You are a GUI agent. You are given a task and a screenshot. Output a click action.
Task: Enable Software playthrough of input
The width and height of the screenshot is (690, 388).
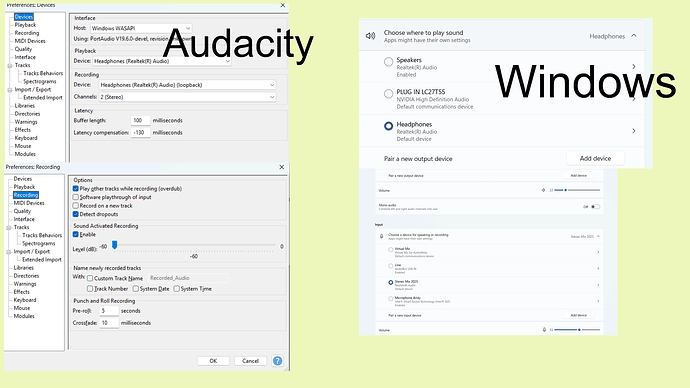[76, 197]
